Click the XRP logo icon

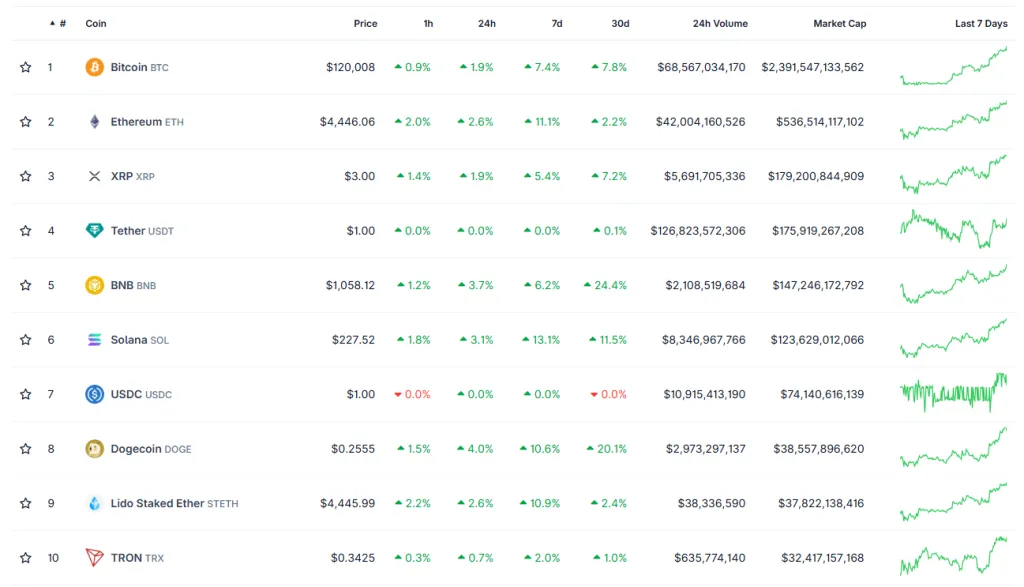(x=95, y=176)
